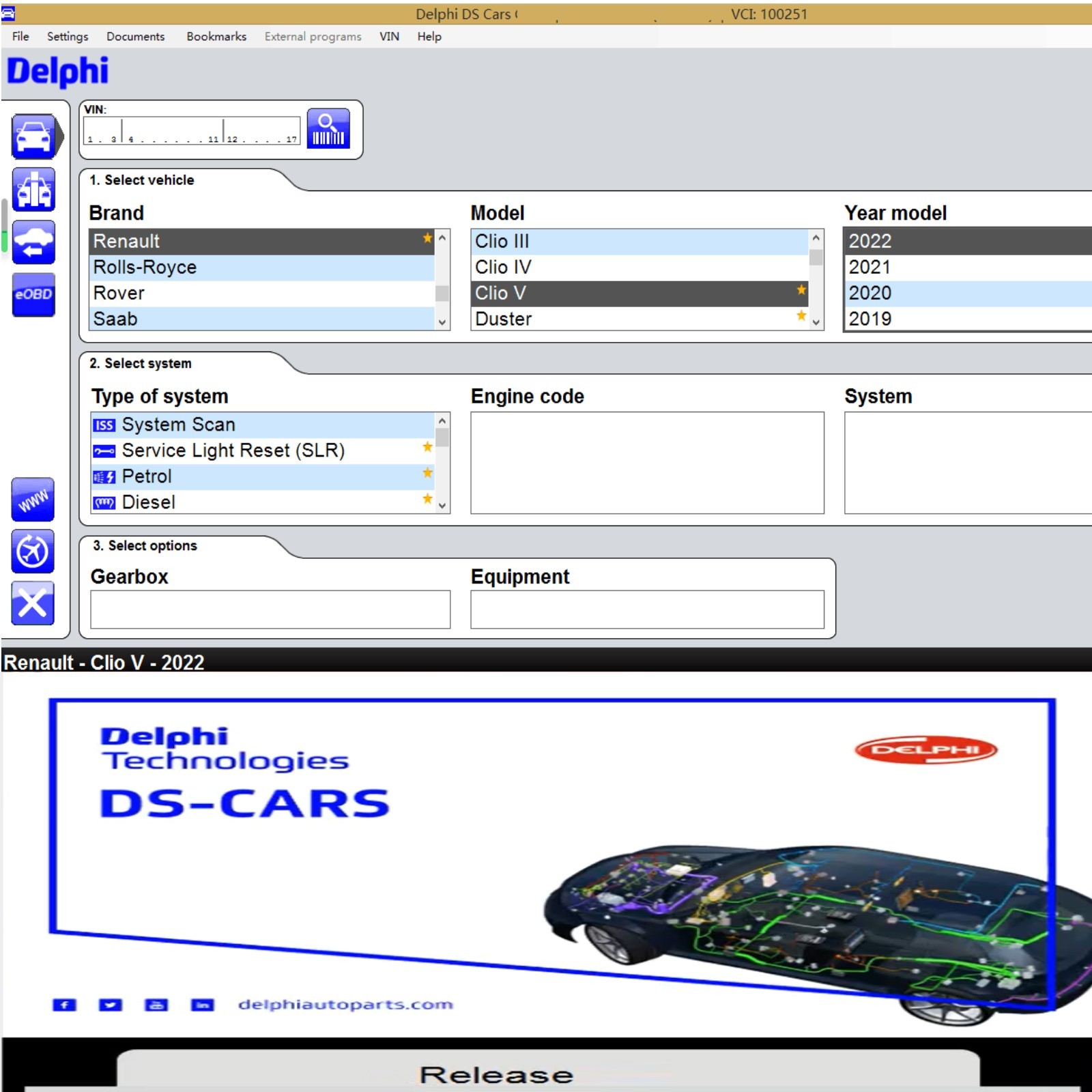
Task: Open the car history arrow icon
Action: pyautogui.click(x=33, y=242)
